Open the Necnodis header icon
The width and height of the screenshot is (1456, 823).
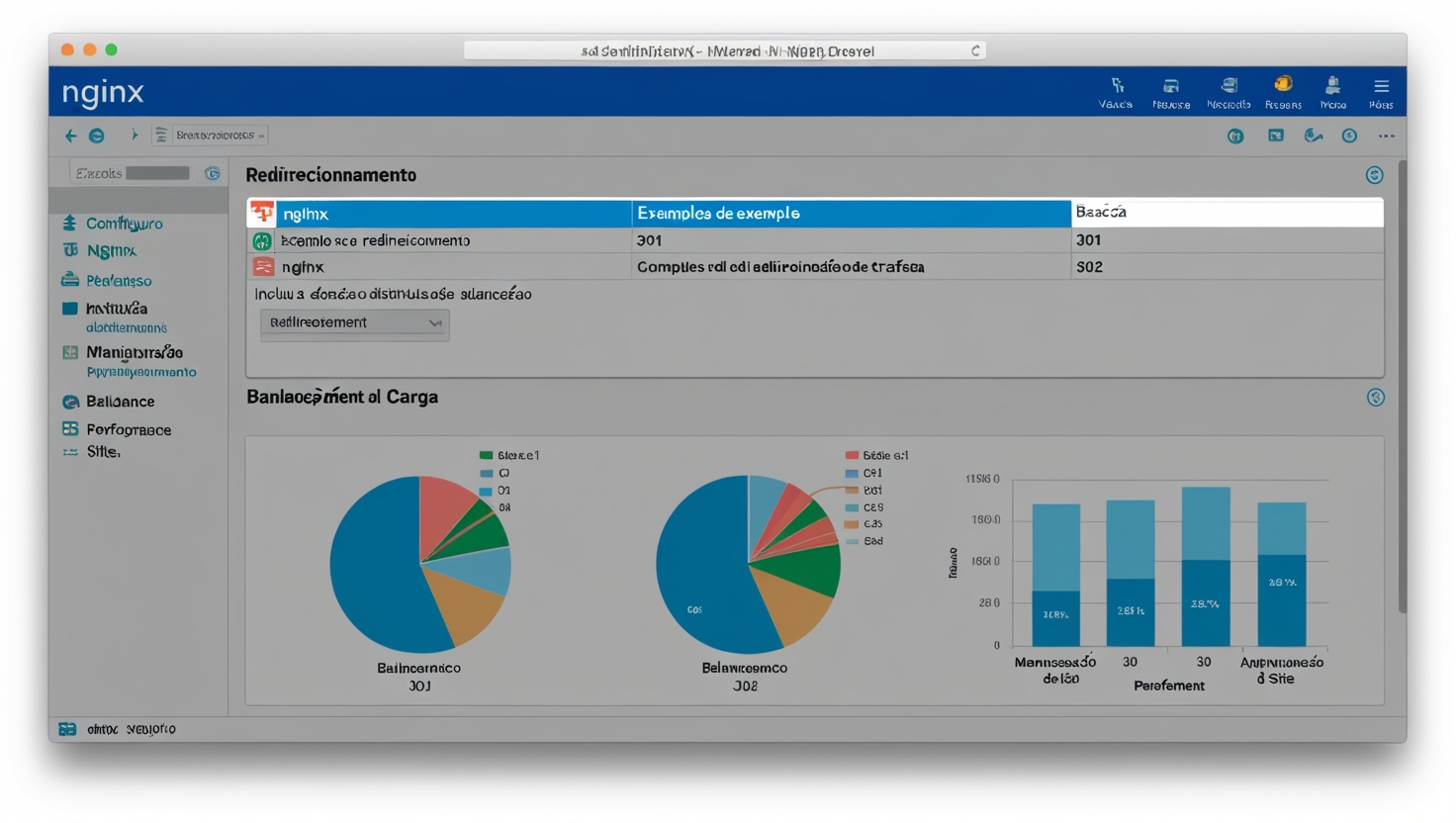tap(1229, 86)
